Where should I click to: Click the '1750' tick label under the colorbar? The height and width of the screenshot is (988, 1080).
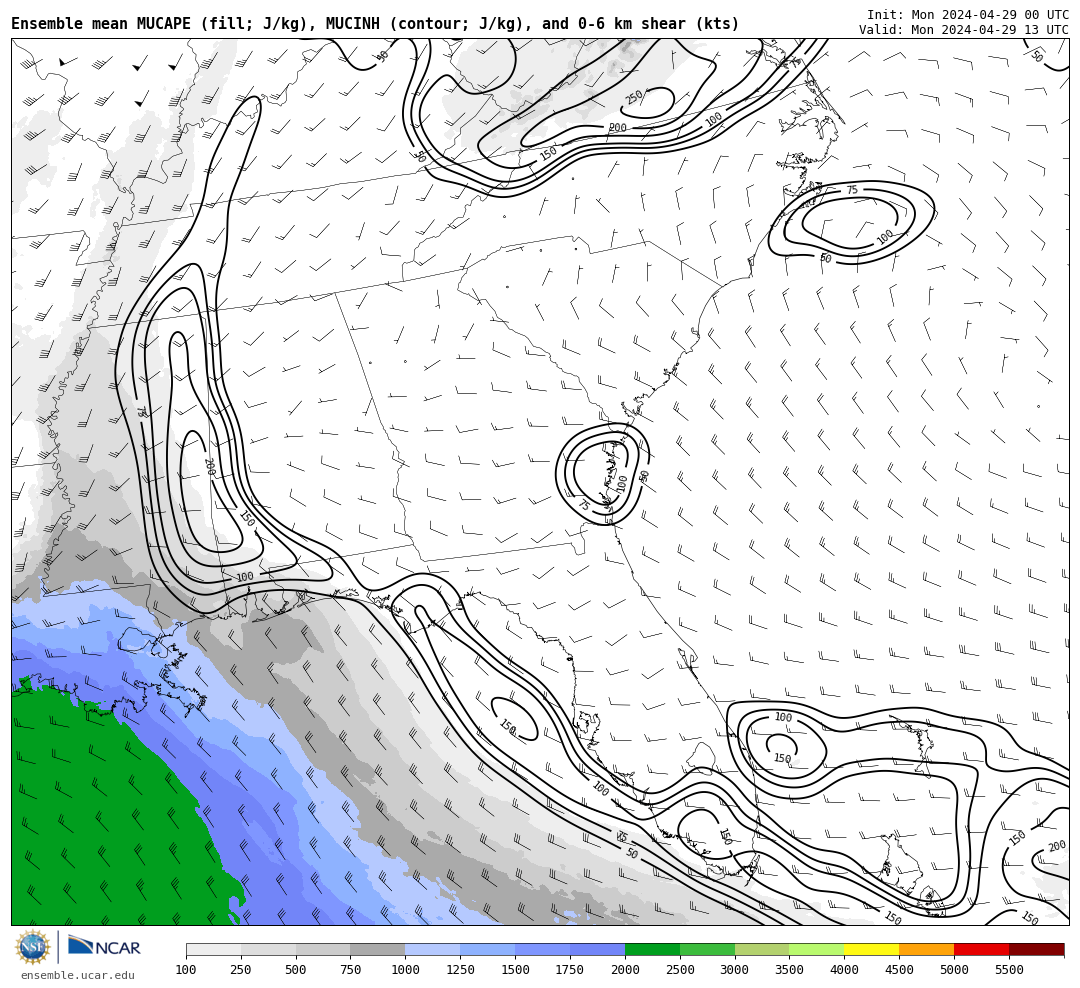[570, 970]
